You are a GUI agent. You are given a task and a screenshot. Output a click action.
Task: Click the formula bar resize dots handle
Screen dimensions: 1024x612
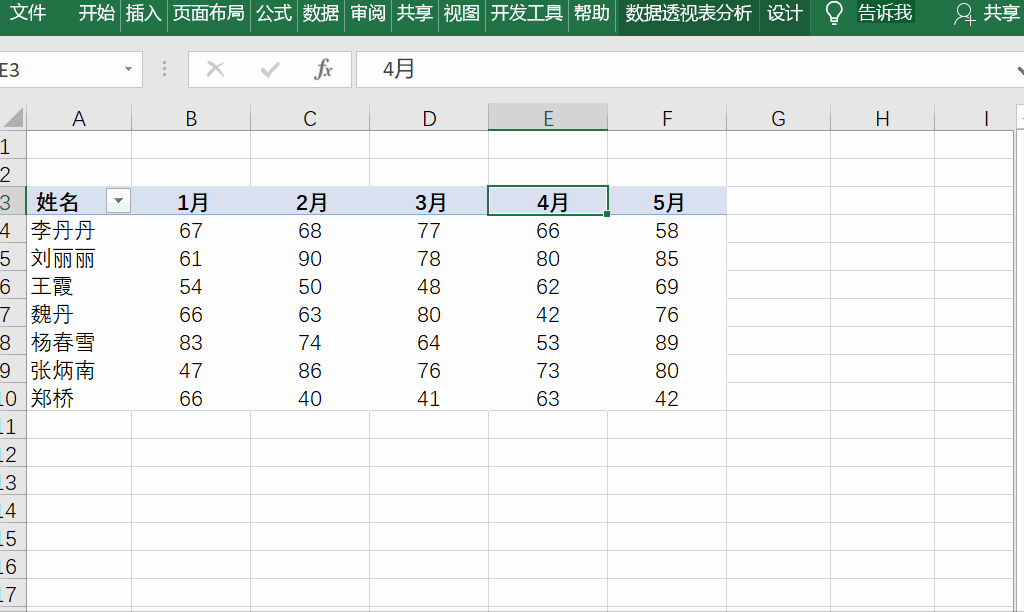click(x=165, y=69)
